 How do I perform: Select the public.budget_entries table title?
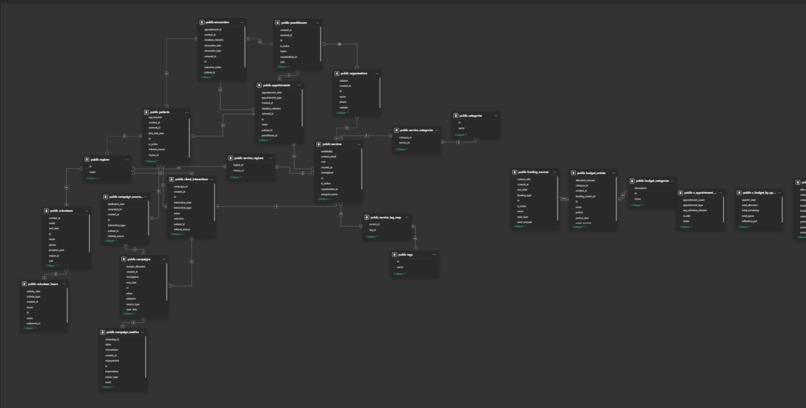[591, 173]
